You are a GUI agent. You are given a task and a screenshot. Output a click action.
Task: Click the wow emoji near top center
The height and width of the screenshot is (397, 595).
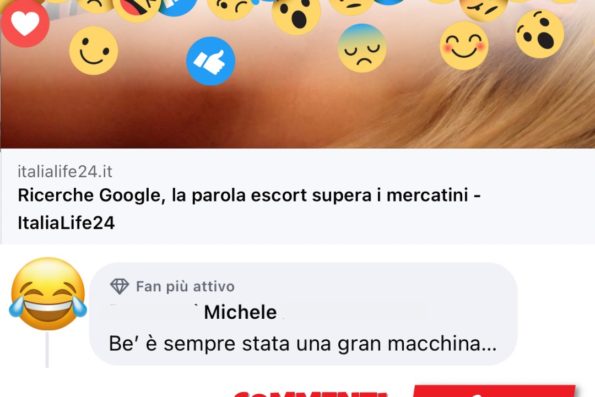click(x=296, y=15)
